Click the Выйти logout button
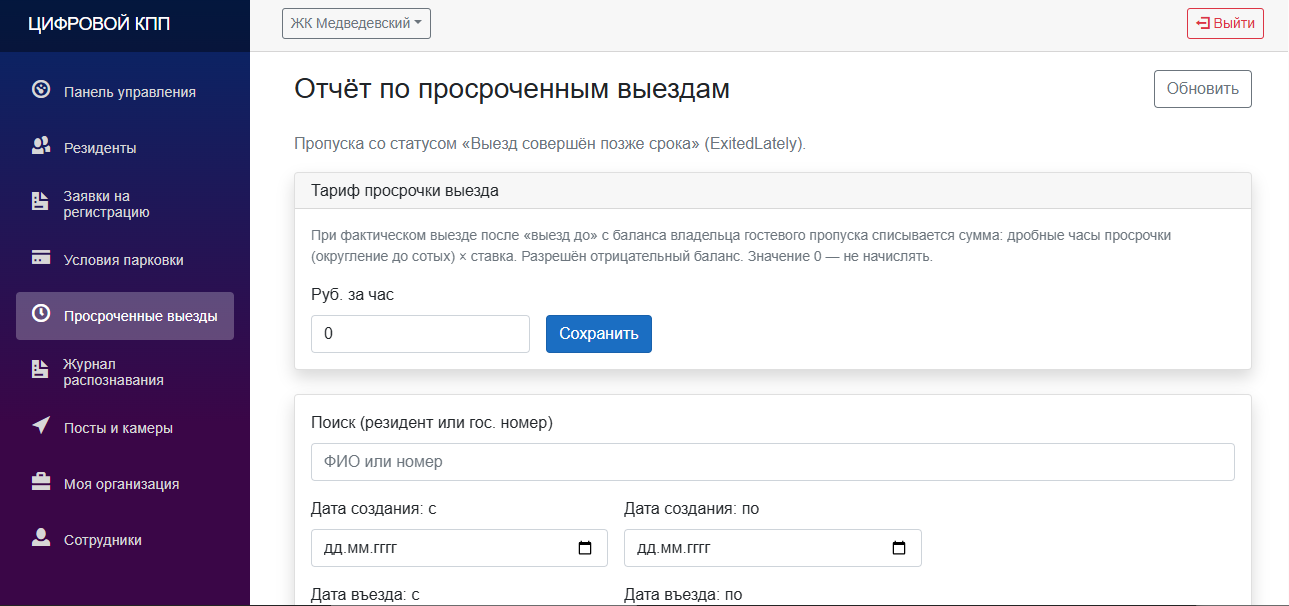1289x606 pixels. [1225, 23]
